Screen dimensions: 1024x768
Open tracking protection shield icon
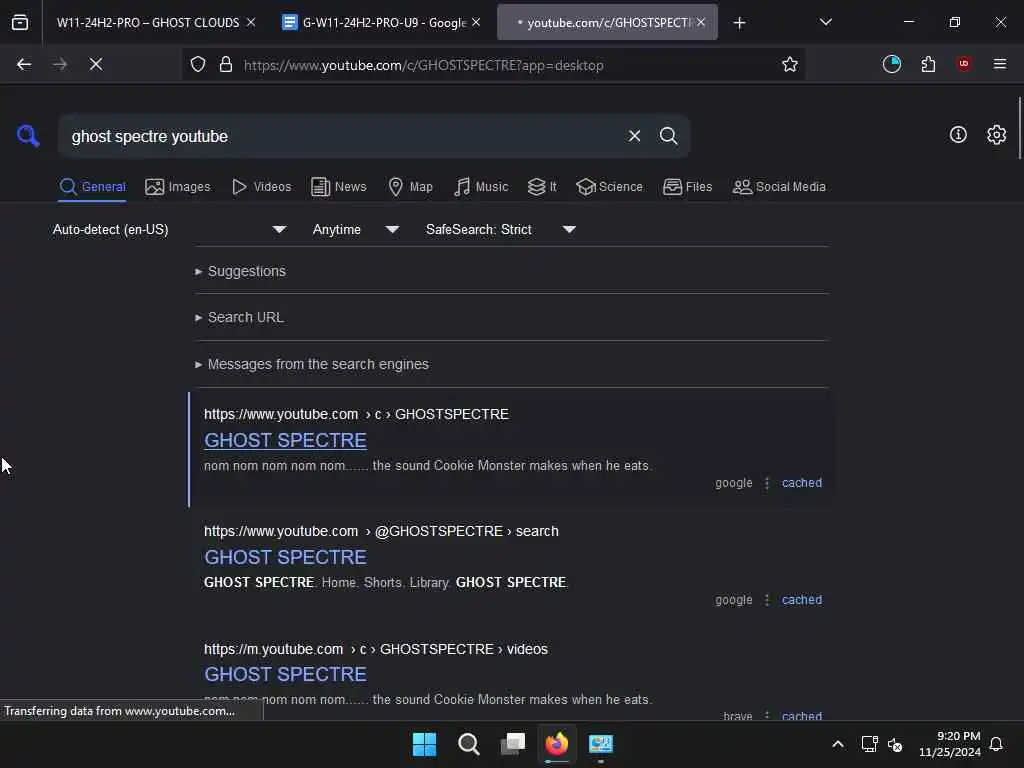pos(198,64)
